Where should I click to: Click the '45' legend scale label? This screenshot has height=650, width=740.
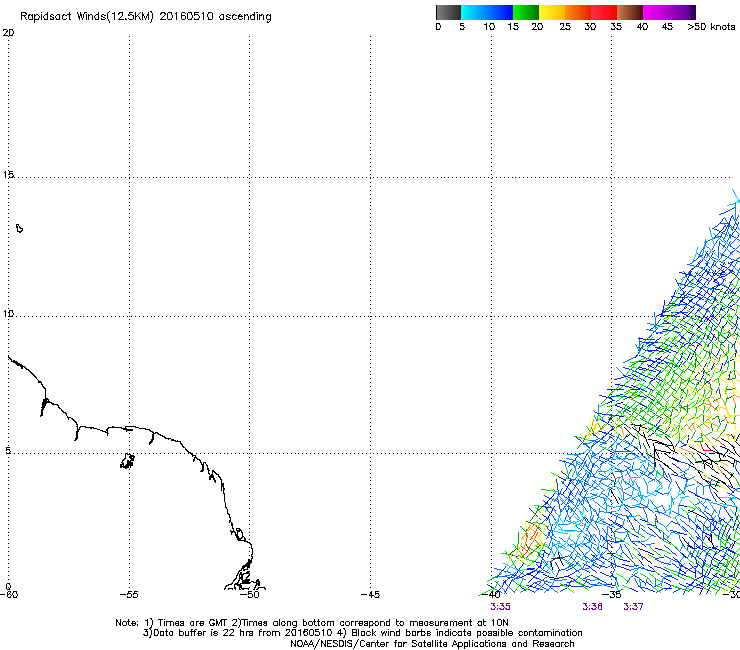(x=667, y=27)
